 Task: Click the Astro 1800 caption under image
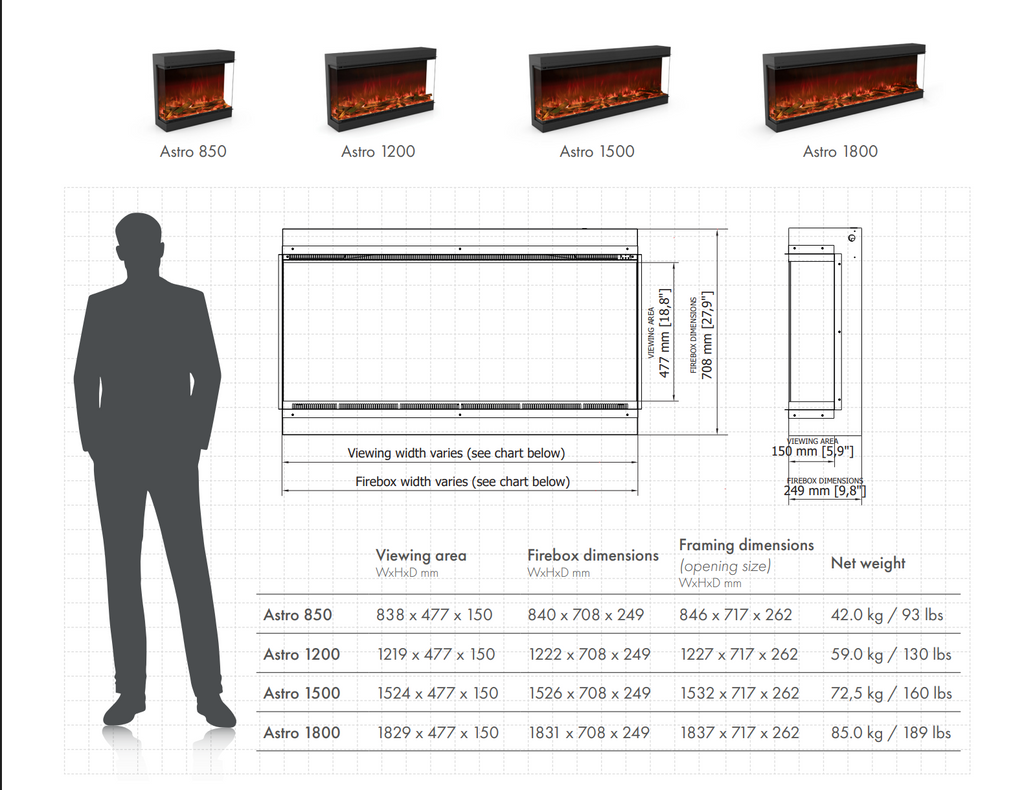pyautogui.click(x=840, y=152)
